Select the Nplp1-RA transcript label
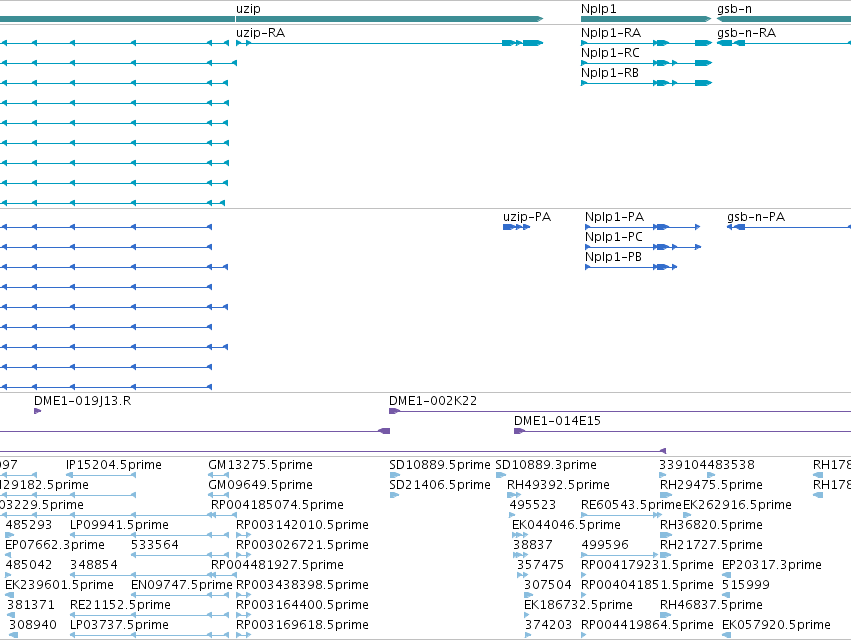This screenshot has width=851, height=640. (x=611, y=33)
